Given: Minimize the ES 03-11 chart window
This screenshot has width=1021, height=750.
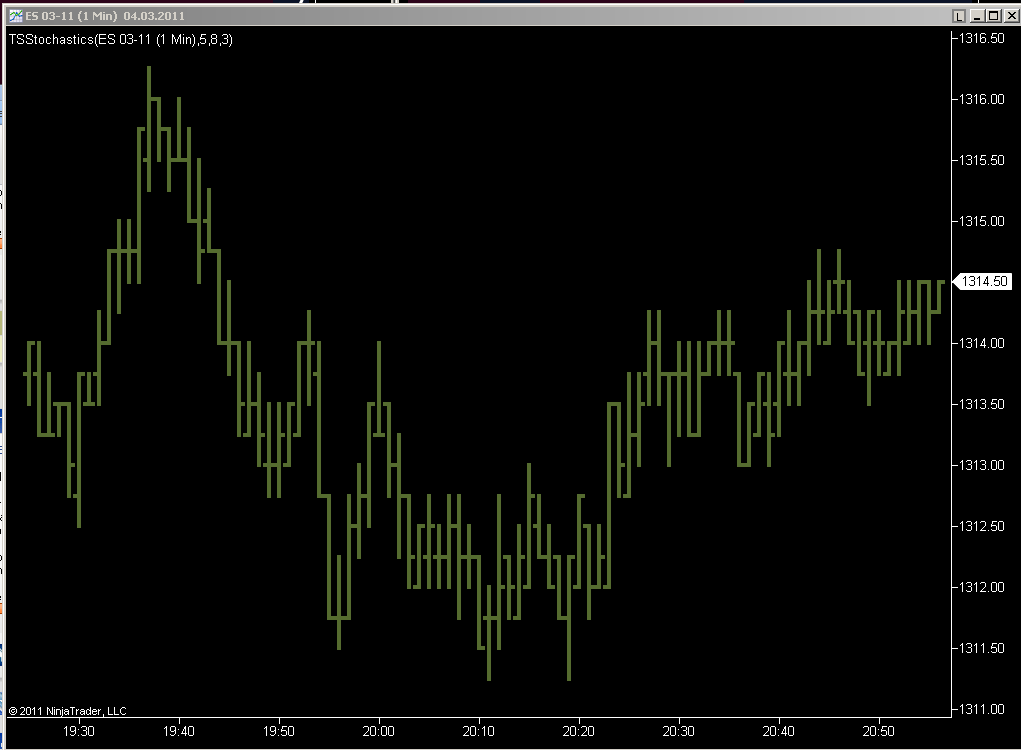Looking at the screenshot, I should pyautogui.click(x=976, y=16).
